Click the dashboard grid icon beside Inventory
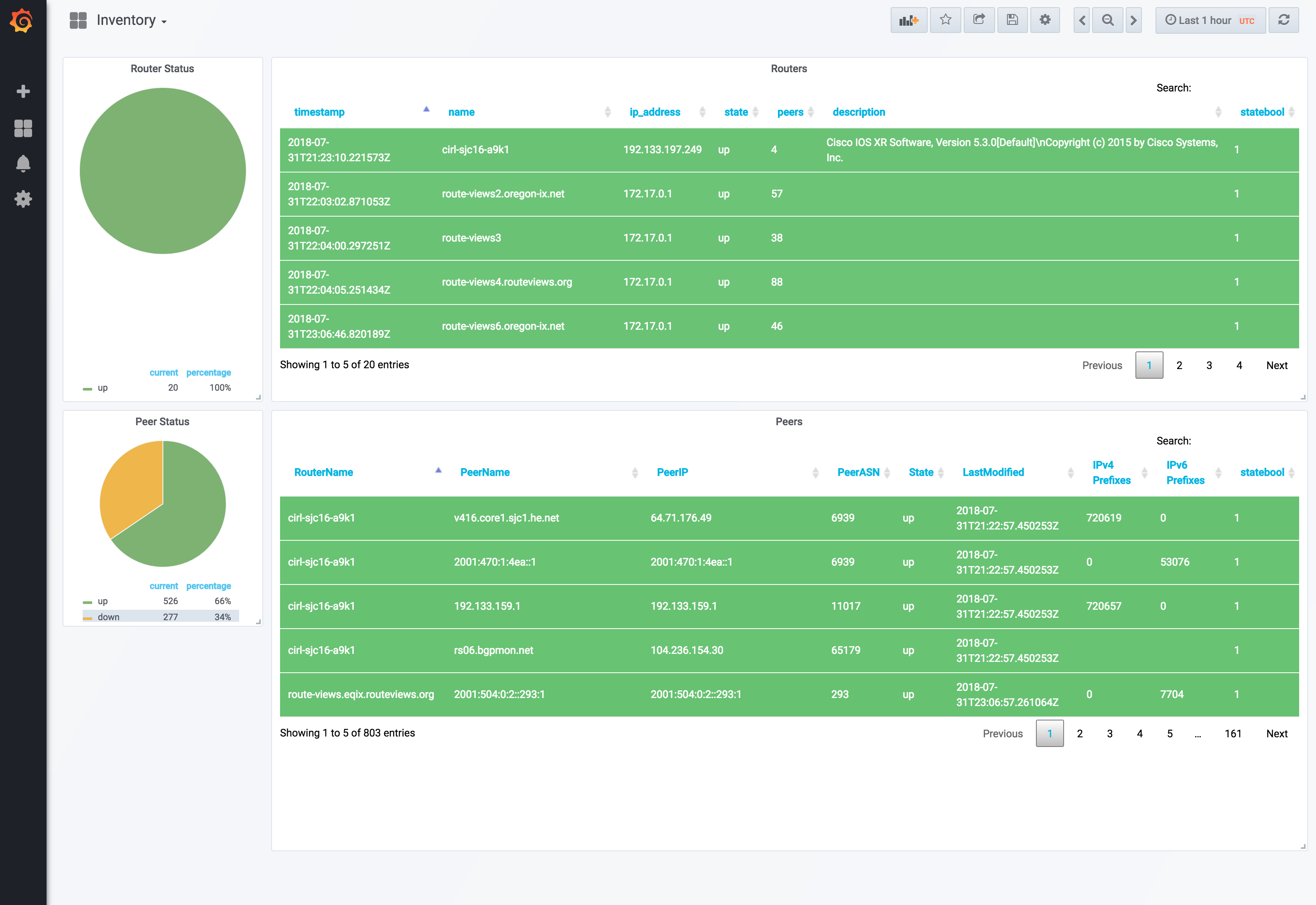Screen dimensions: 1316x905 78,20
